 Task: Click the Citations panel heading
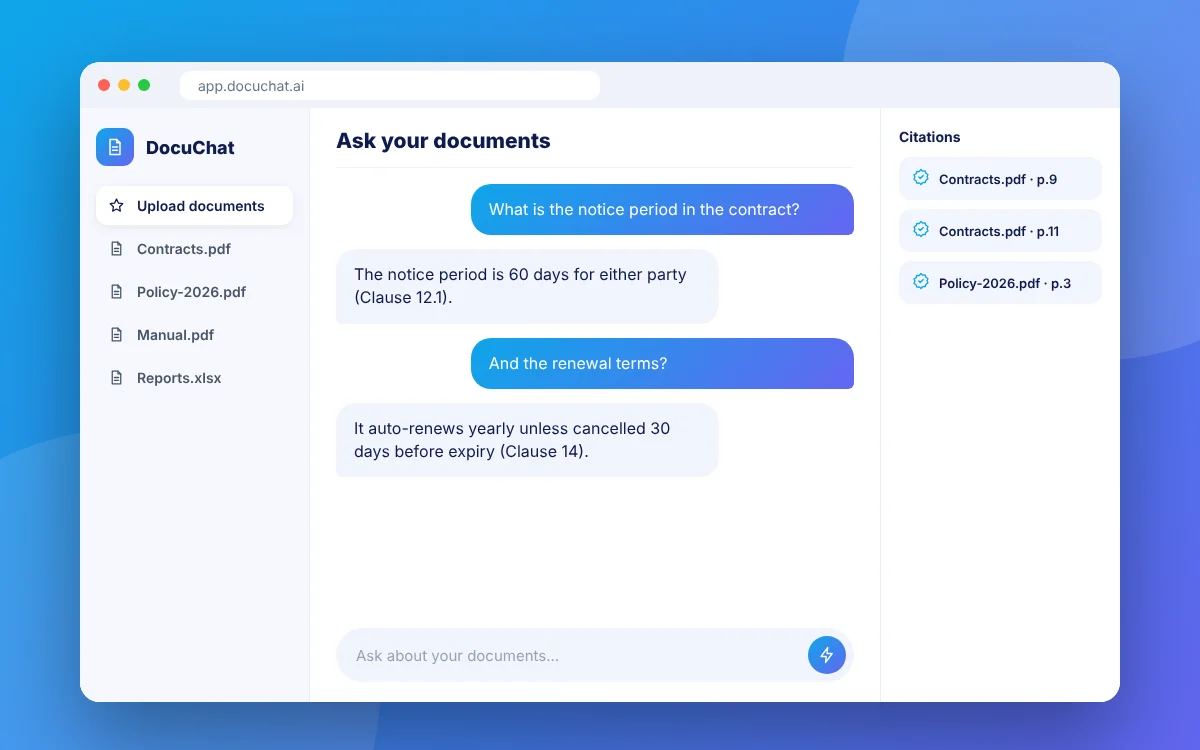coord(929,137)
